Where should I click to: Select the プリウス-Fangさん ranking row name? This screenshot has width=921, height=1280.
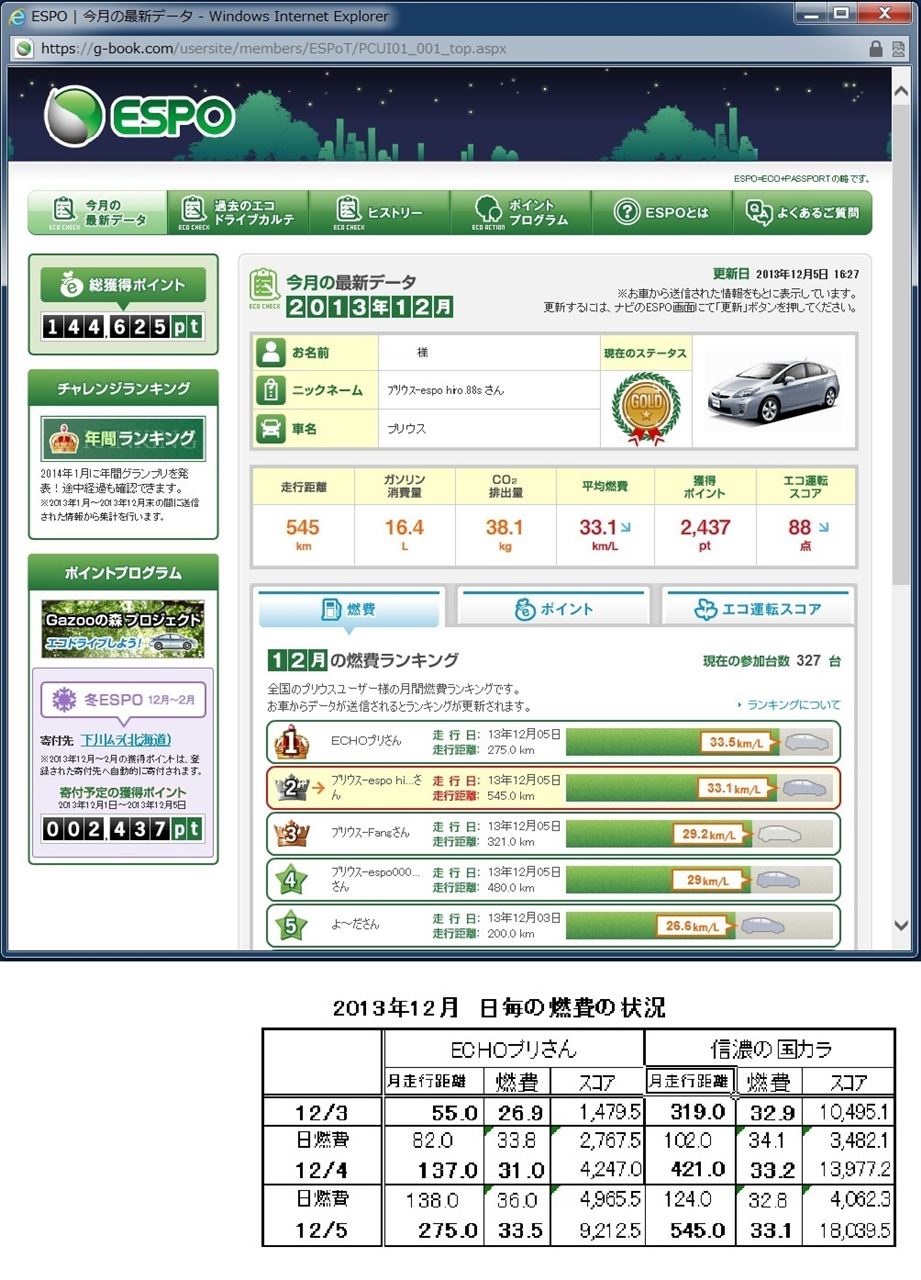coord(370,834)
